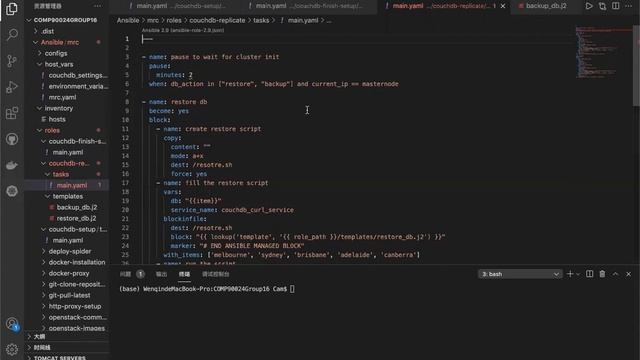
Task: Click into the terminal prompt line
Action: coord(207,289)
